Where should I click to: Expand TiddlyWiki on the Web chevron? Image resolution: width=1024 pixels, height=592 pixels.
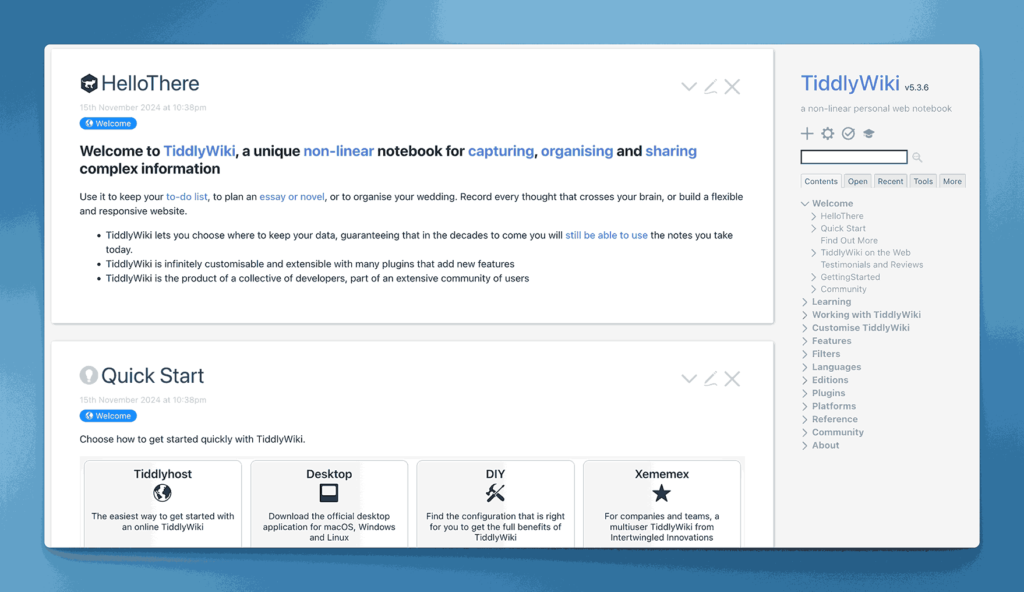click(x=814, y=252)
